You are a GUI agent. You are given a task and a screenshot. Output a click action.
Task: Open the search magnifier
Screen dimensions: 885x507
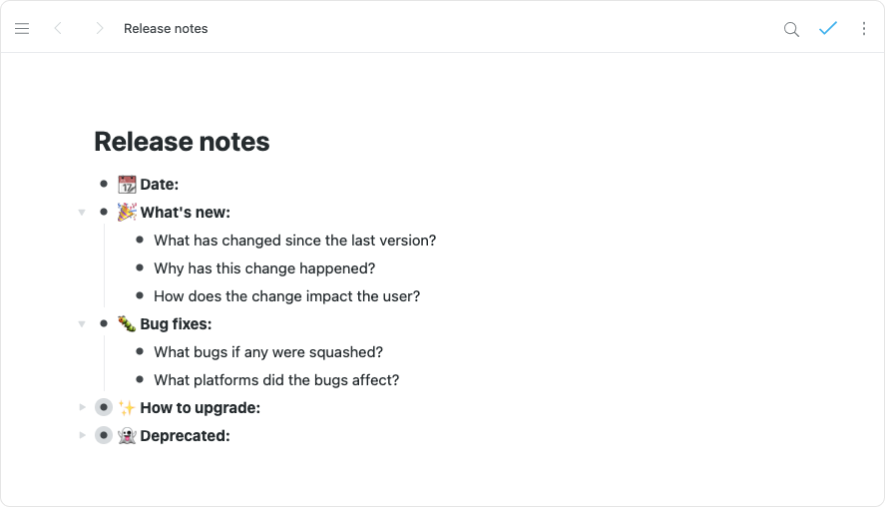pyautogui.click(x=791, y=29)
